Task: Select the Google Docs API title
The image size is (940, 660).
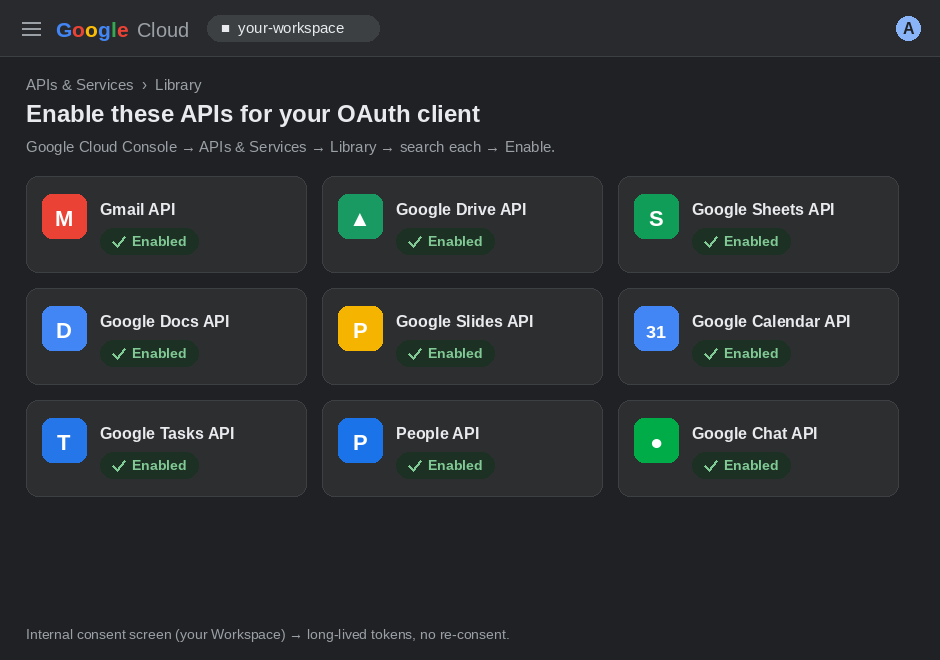Action: tap(165, 321)
